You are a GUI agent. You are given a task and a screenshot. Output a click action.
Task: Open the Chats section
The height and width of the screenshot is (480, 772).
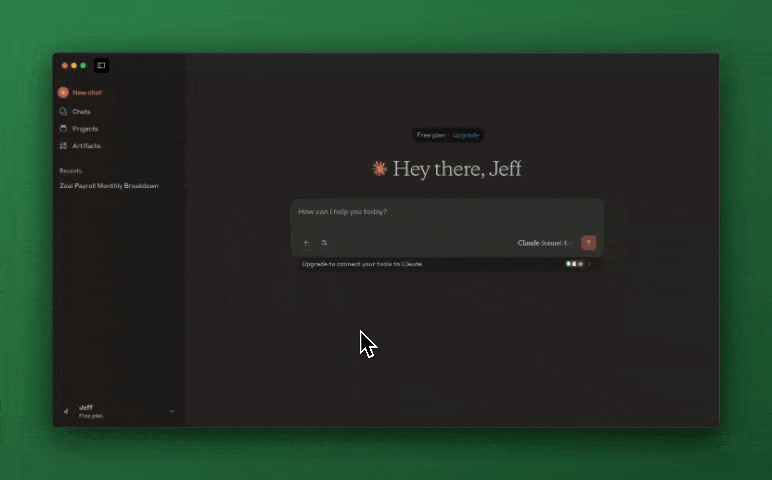[81, 112]
